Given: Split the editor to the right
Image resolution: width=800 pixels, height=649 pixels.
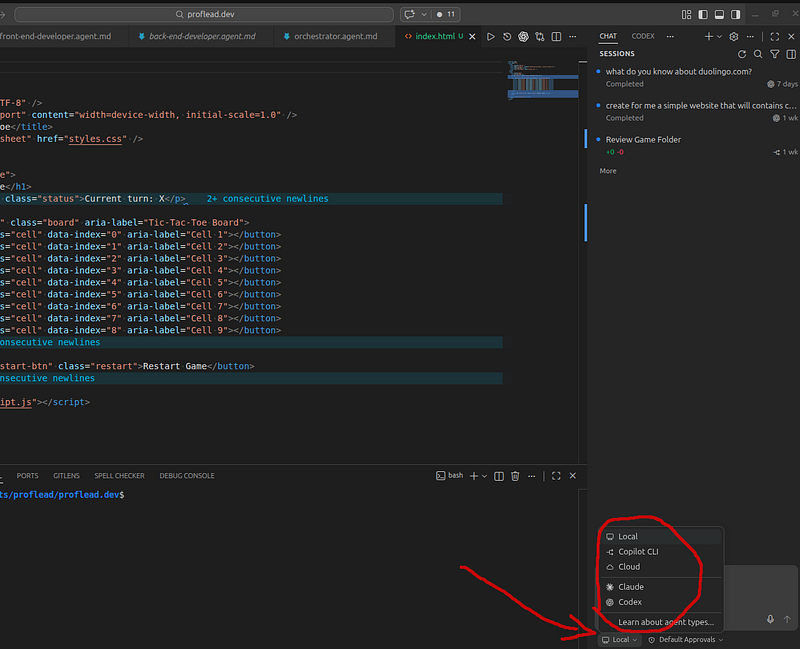Looking at the screenshot, I should pyautogui.click(x=556, y=37).
